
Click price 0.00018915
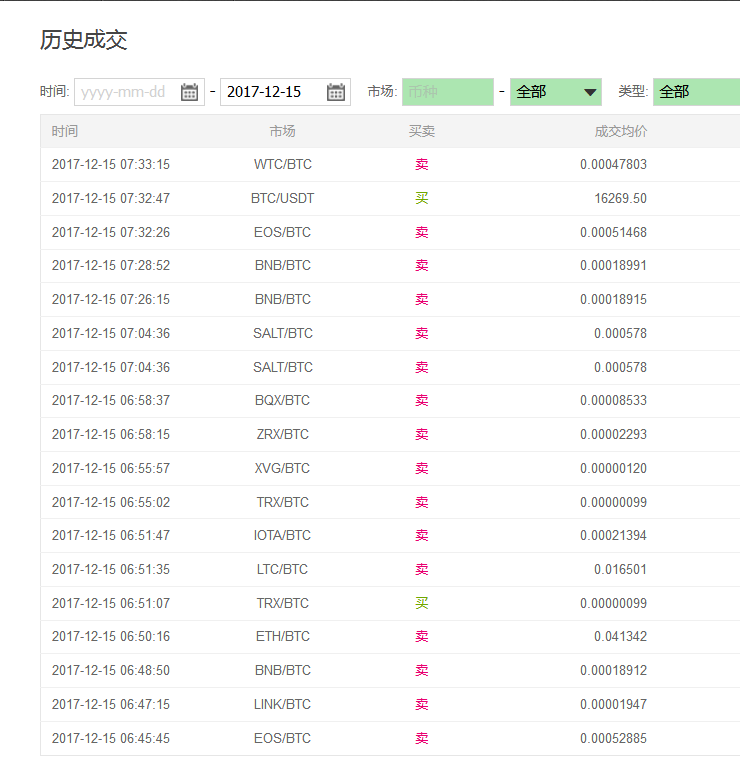(x=613, y=300)
